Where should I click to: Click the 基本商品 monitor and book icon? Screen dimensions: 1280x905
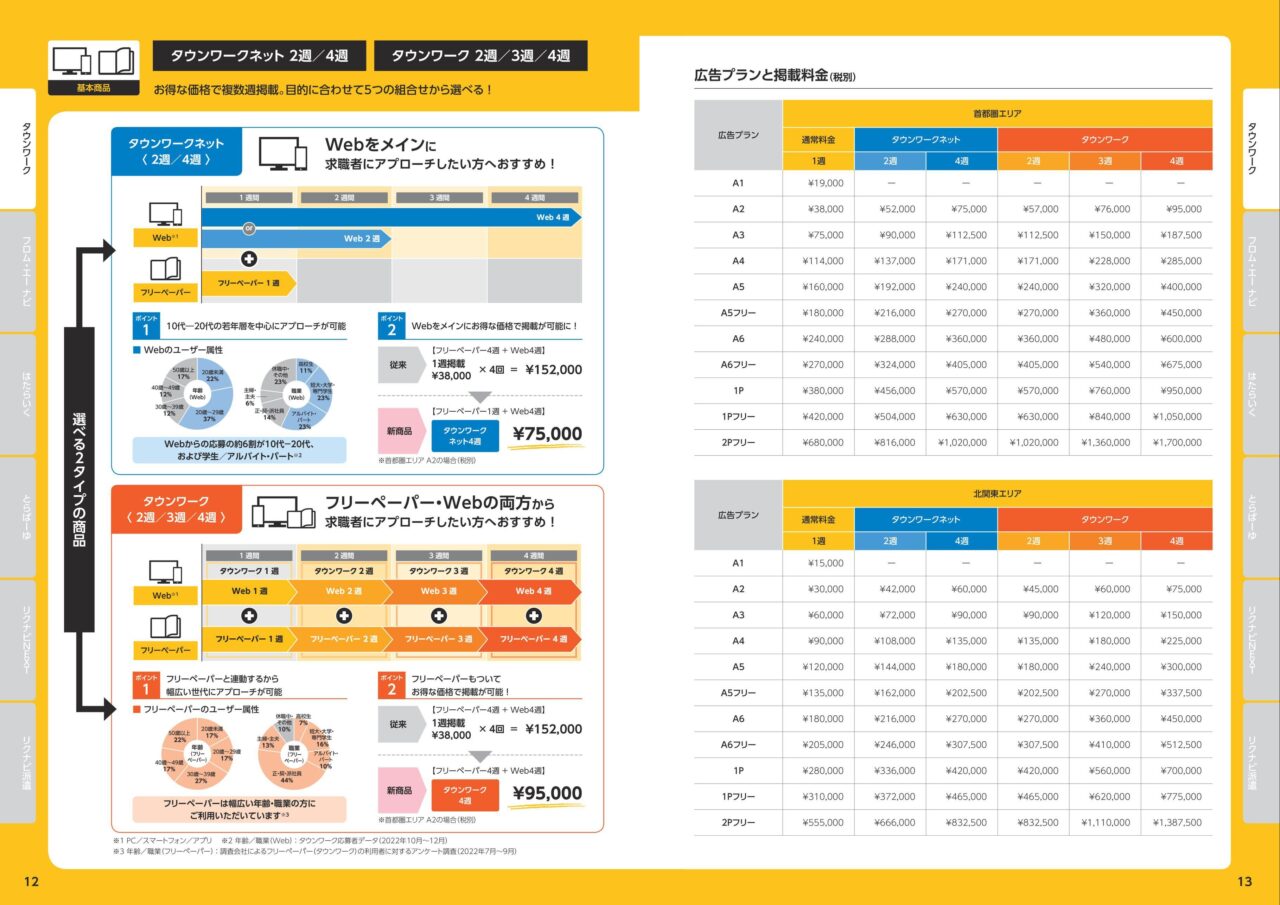click(x=93, y=67)
